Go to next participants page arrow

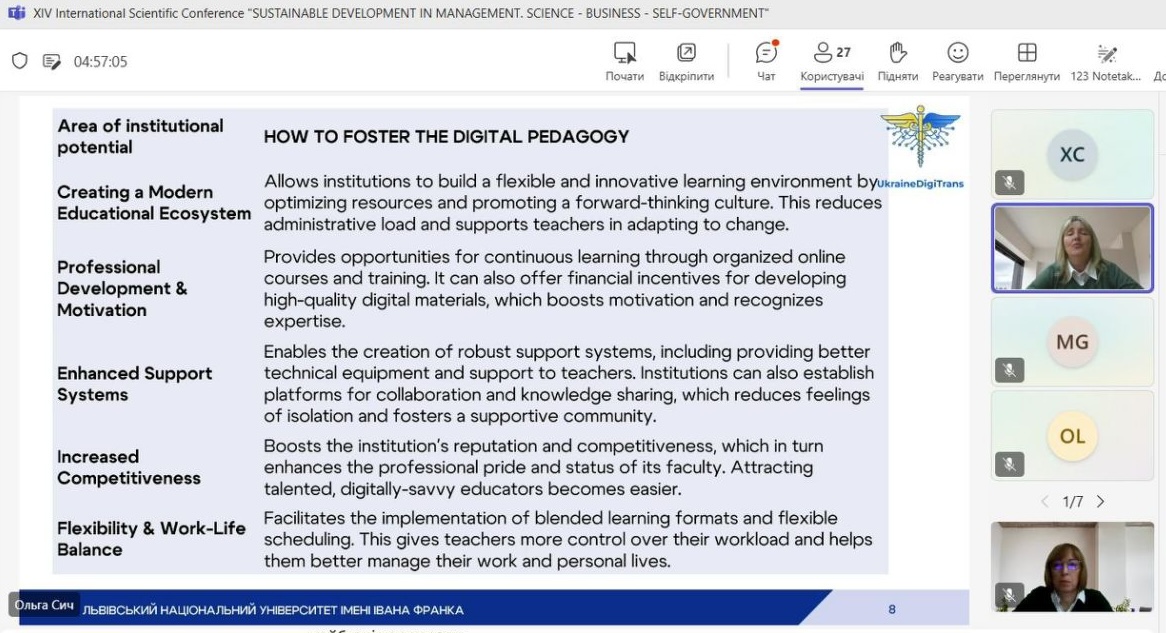click(1100, 501)
